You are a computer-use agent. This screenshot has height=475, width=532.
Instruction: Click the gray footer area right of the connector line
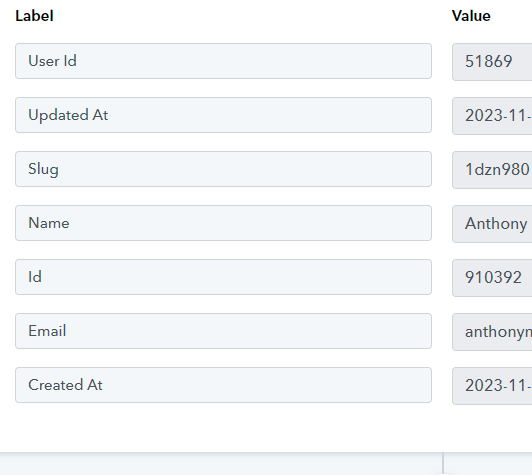point(488,464)
